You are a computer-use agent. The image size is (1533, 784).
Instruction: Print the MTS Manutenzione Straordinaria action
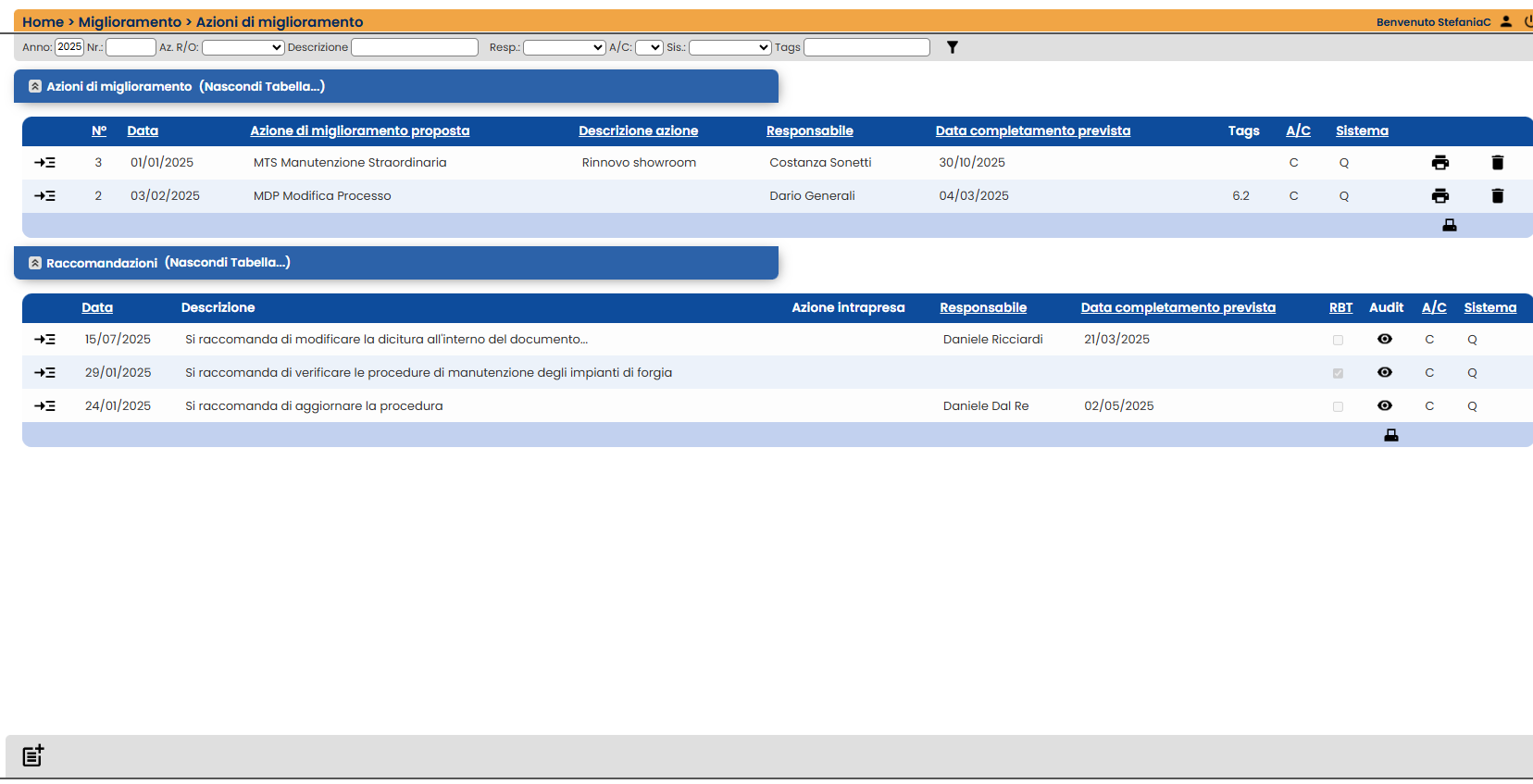click(1440, 163)
